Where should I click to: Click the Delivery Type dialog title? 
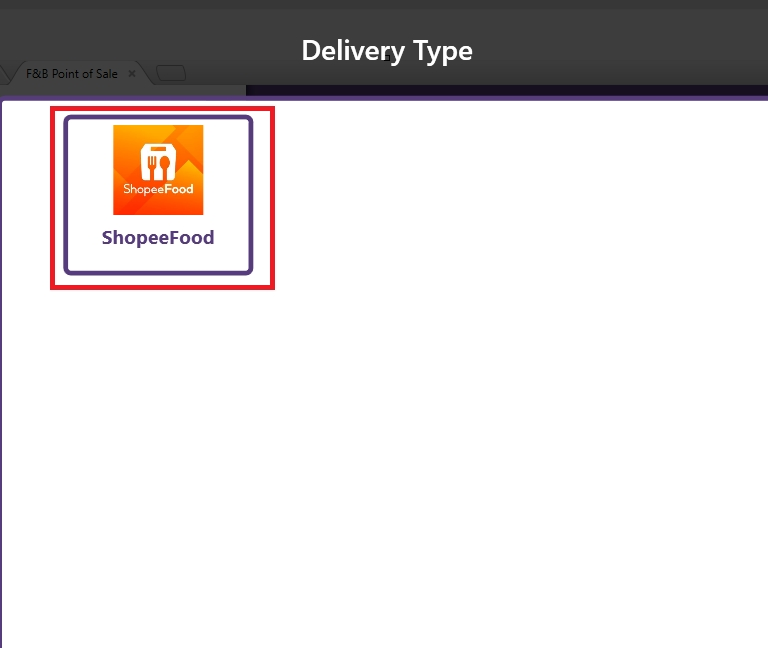click(x=386, y=50)
